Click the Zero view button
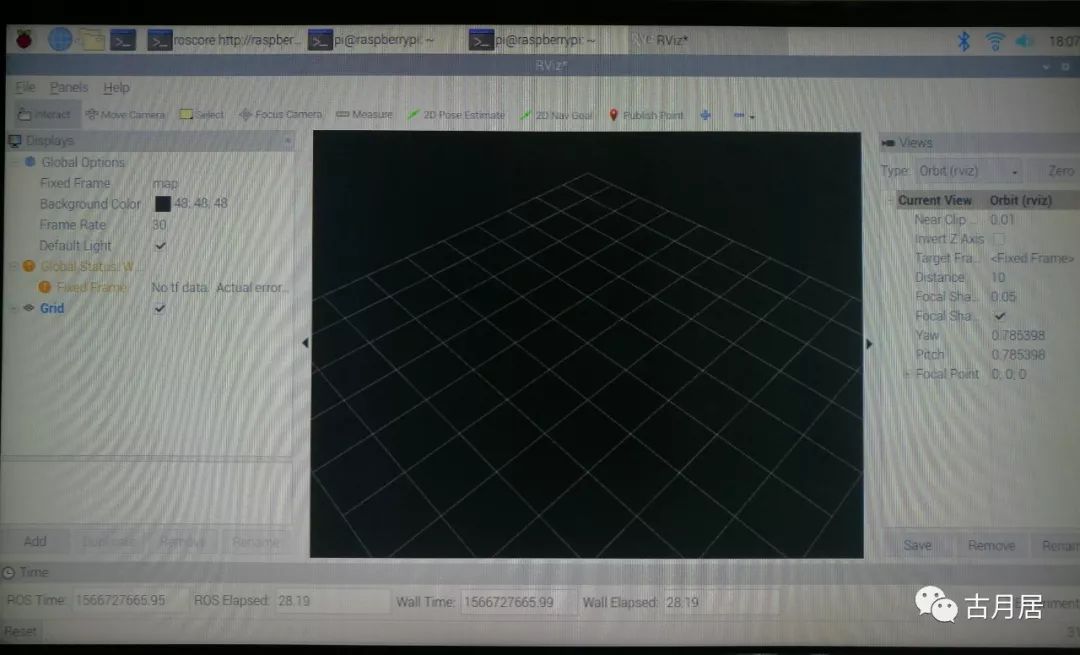The height and width of the screenshot is (655, 1080). pyautogui.click(x=1061, y=171)
